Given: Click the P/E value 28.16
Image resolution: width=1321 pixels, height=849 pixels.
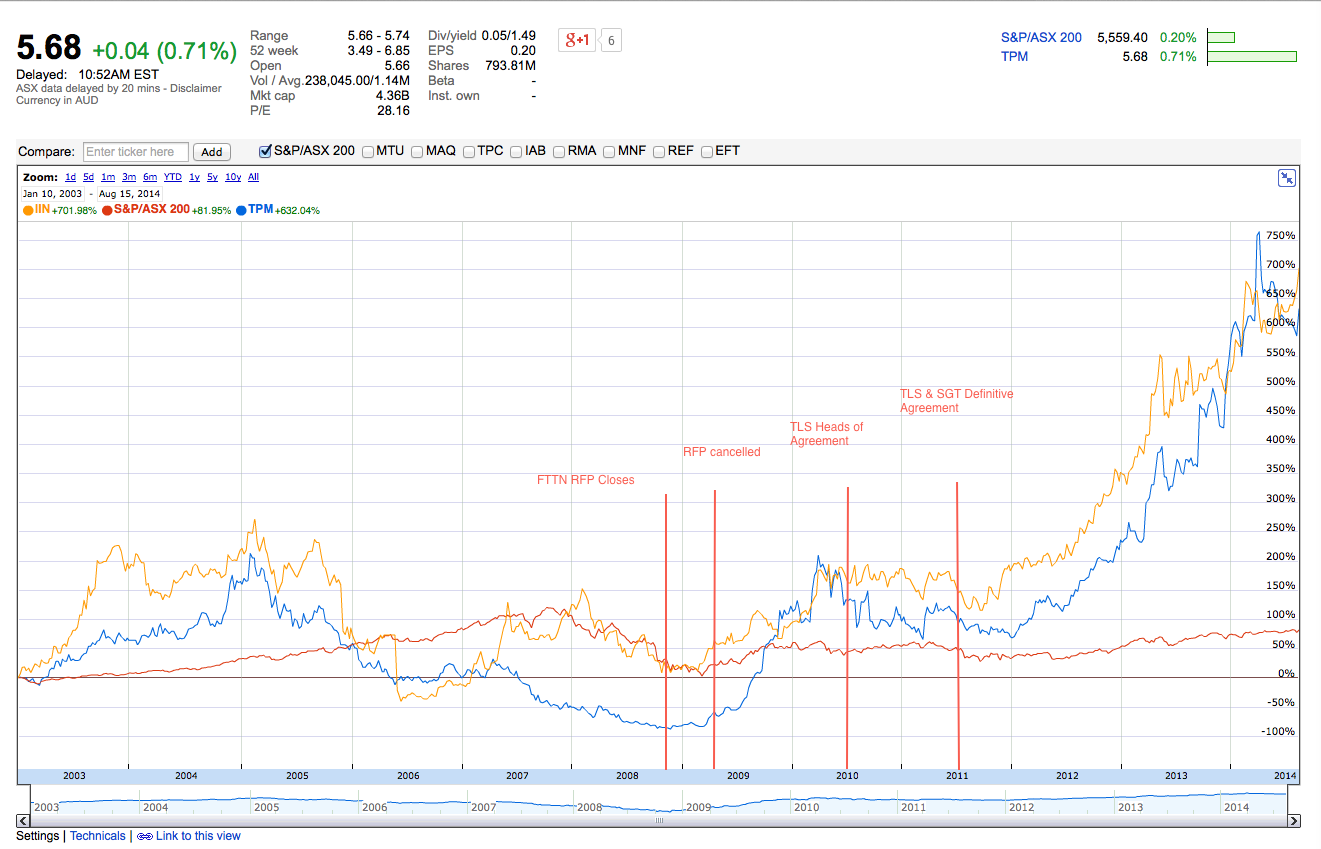Looking at the screenshot, I should click(393, 111).
